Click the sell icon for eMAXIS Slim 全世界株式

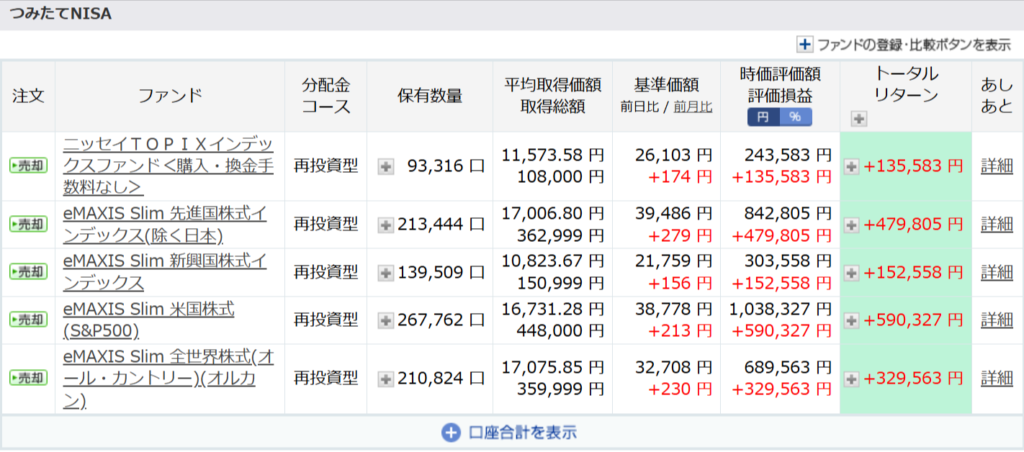click(27, 378)
